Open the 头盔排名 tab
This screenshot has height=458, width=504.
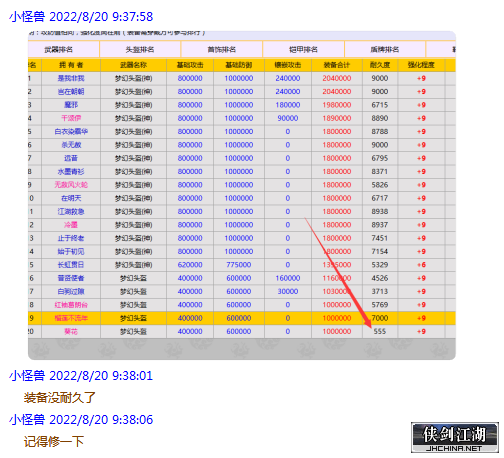click(x=140, y=49)
